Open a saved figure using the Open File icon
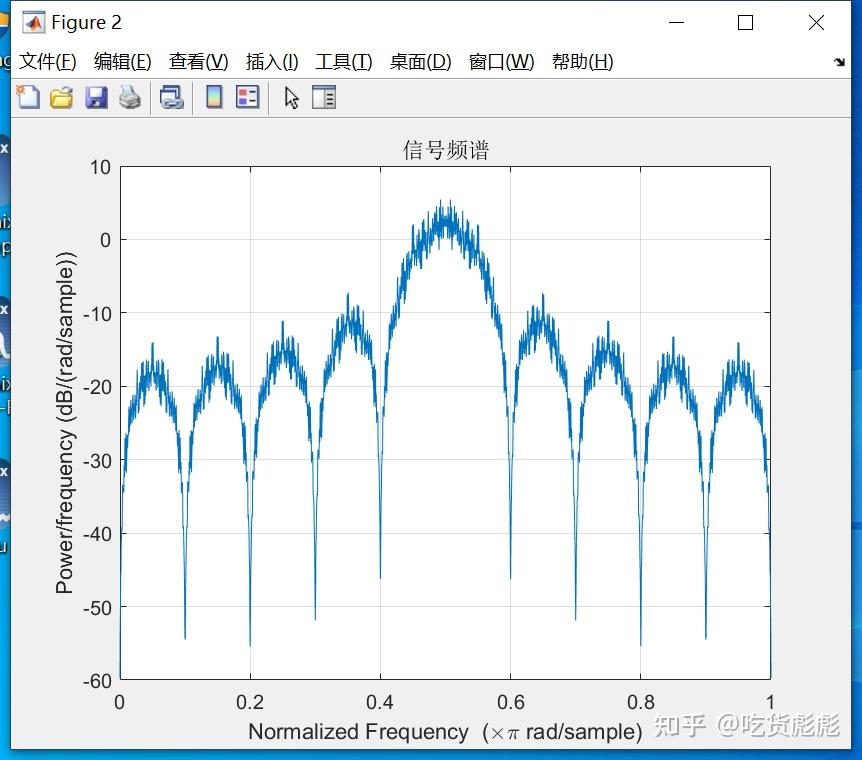The height and width of the screenshot is (760, 862). [61, 97]
